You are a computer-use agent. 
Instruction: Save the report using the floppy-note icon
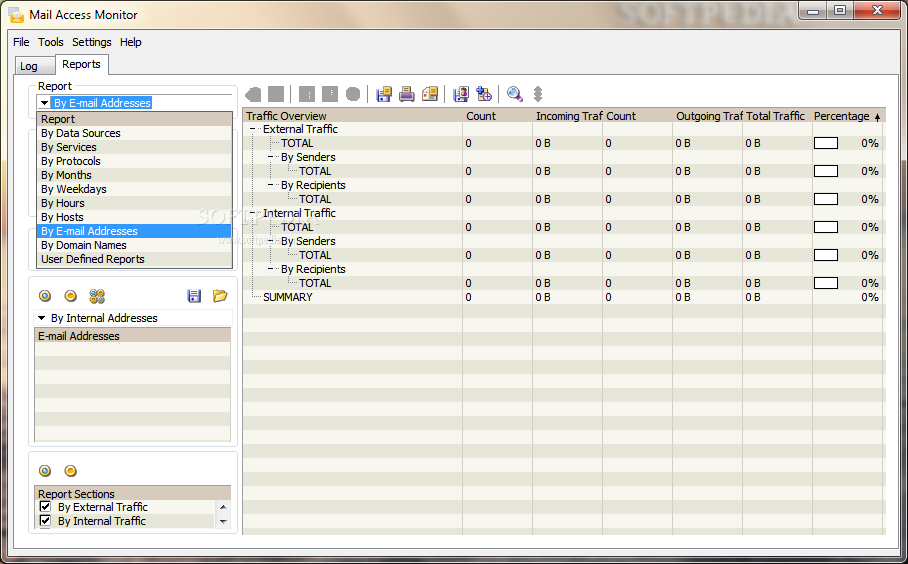point(383,94)
